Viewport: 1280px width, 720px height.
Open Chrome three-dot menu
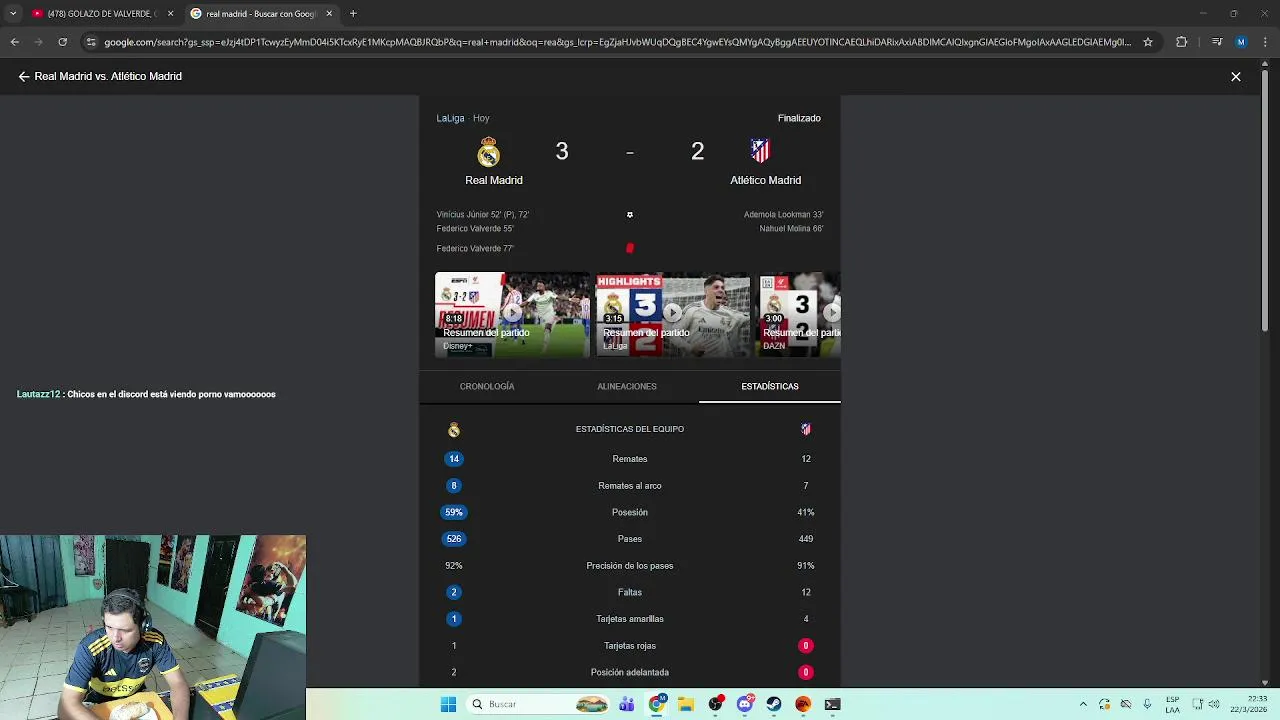point(1265,42)
